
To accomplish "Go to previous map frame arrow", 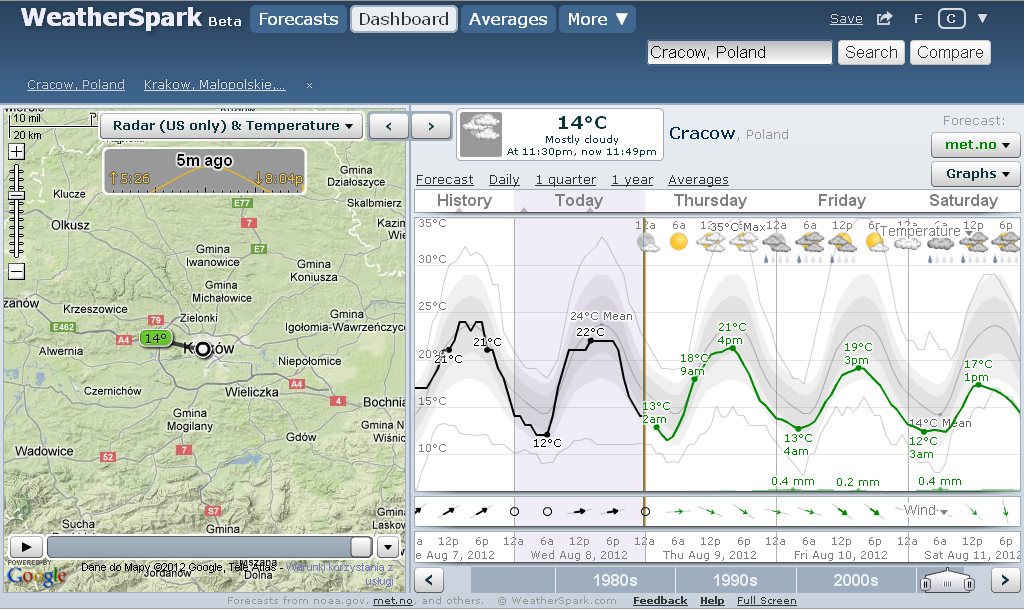I will click(x=389, y=126).
